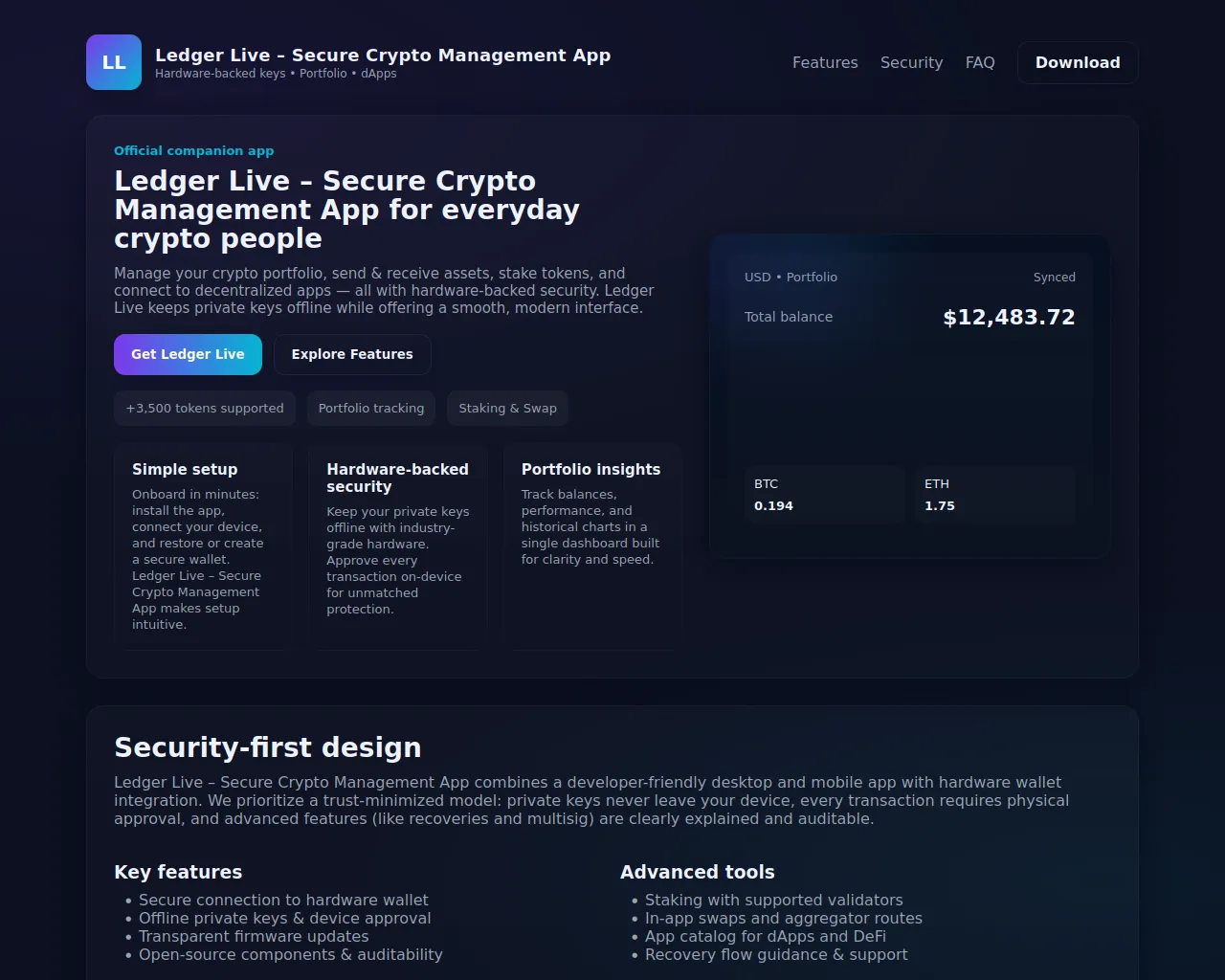Viewport: 1225px width, 980px height.
Task: Click the 'Total balance' label
Action: coord(789,317)
